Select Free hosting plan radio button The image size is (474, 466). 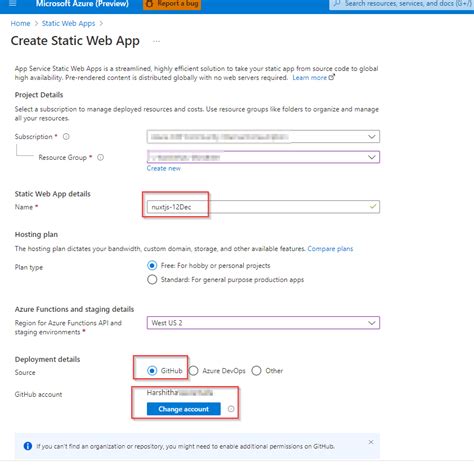[x=152, y=266]
